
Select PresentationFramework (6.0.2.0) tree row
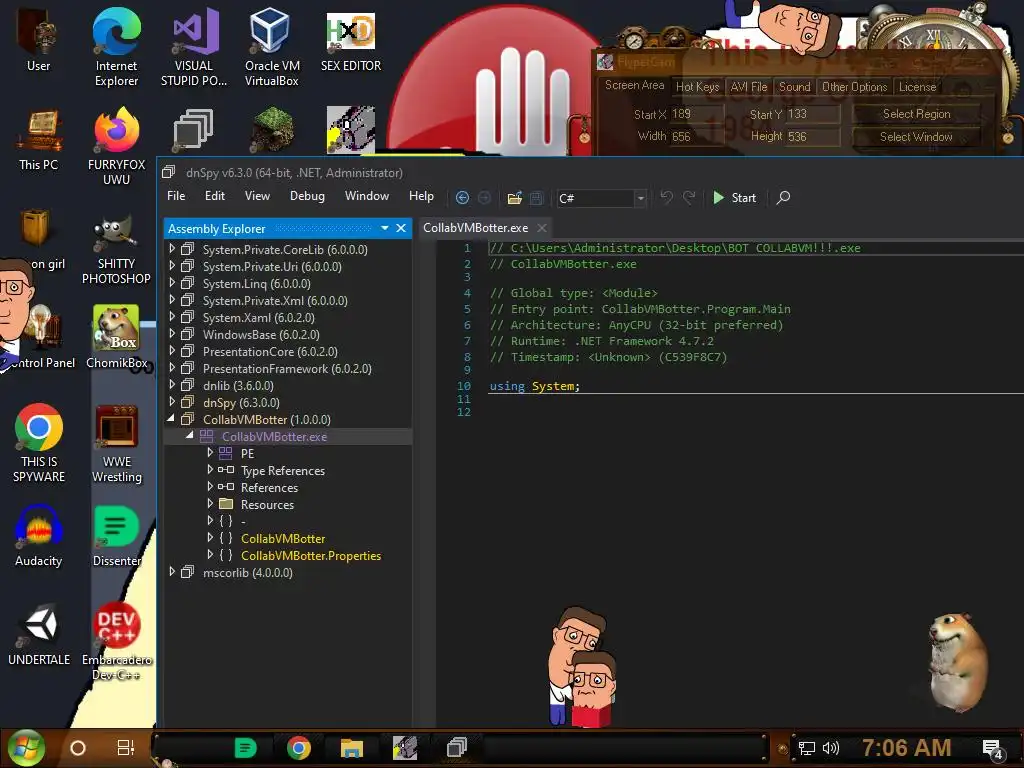[287, 369]
